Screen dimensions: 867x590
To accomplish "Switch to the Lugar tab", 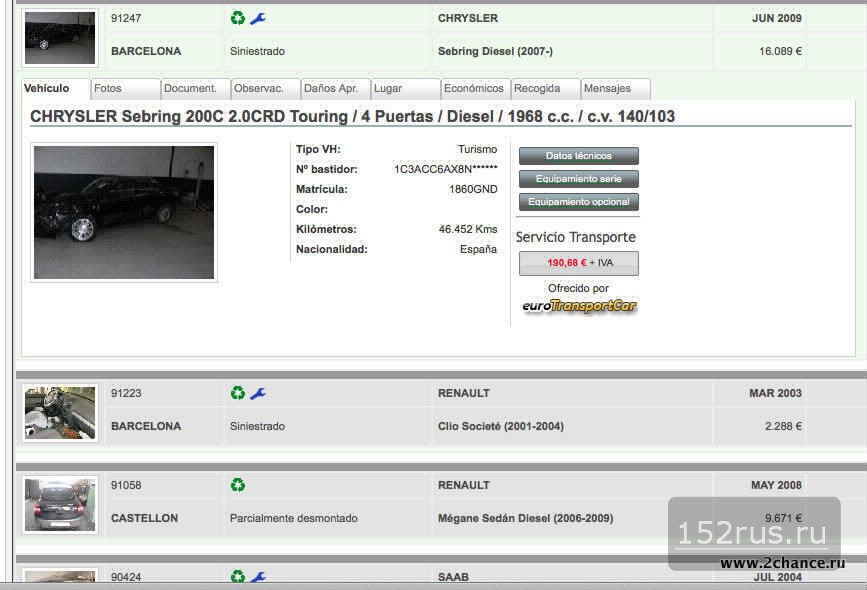I will (405, 88).
